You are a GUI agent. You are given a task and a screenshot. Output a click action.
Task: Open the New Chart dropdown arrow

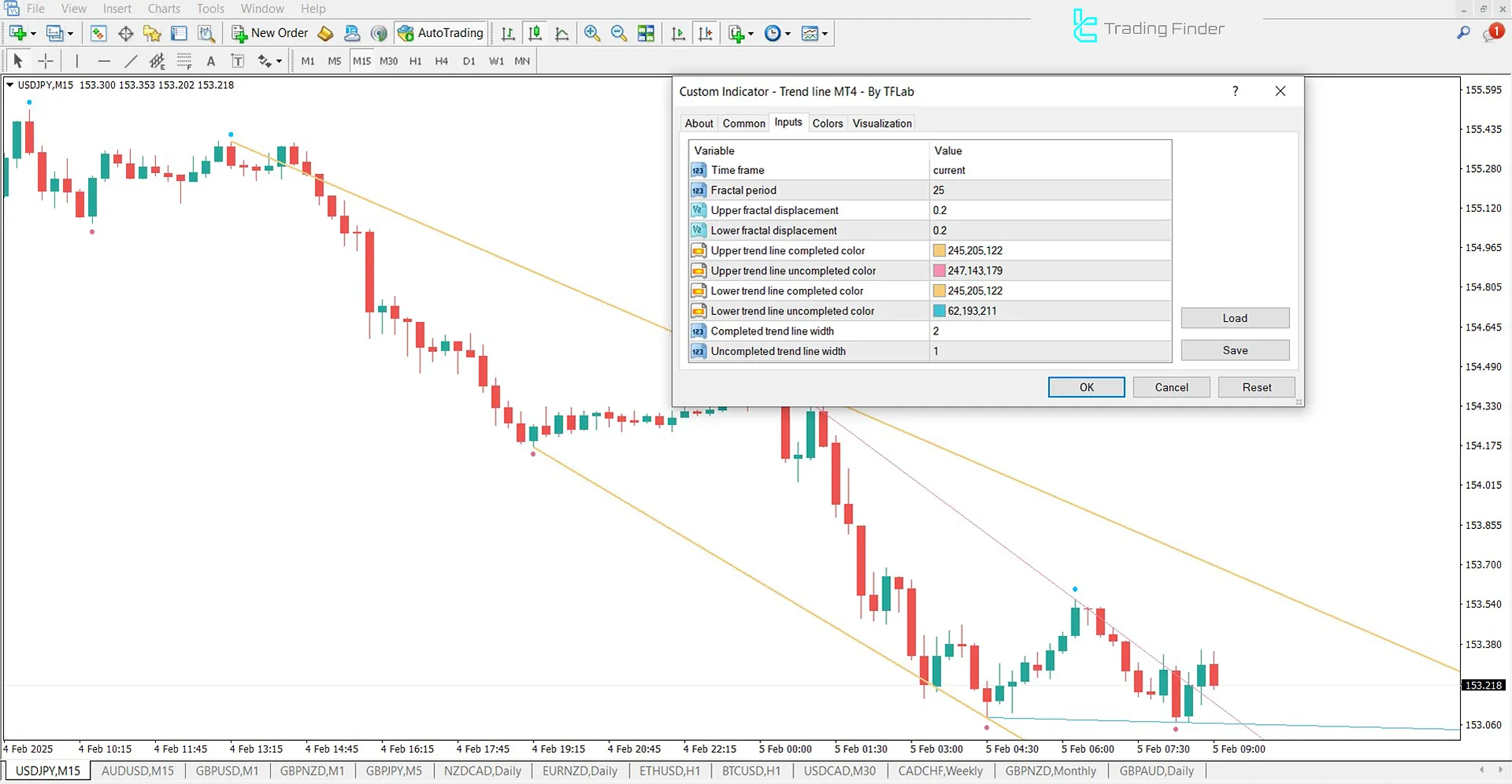click(x=32, y=33)
